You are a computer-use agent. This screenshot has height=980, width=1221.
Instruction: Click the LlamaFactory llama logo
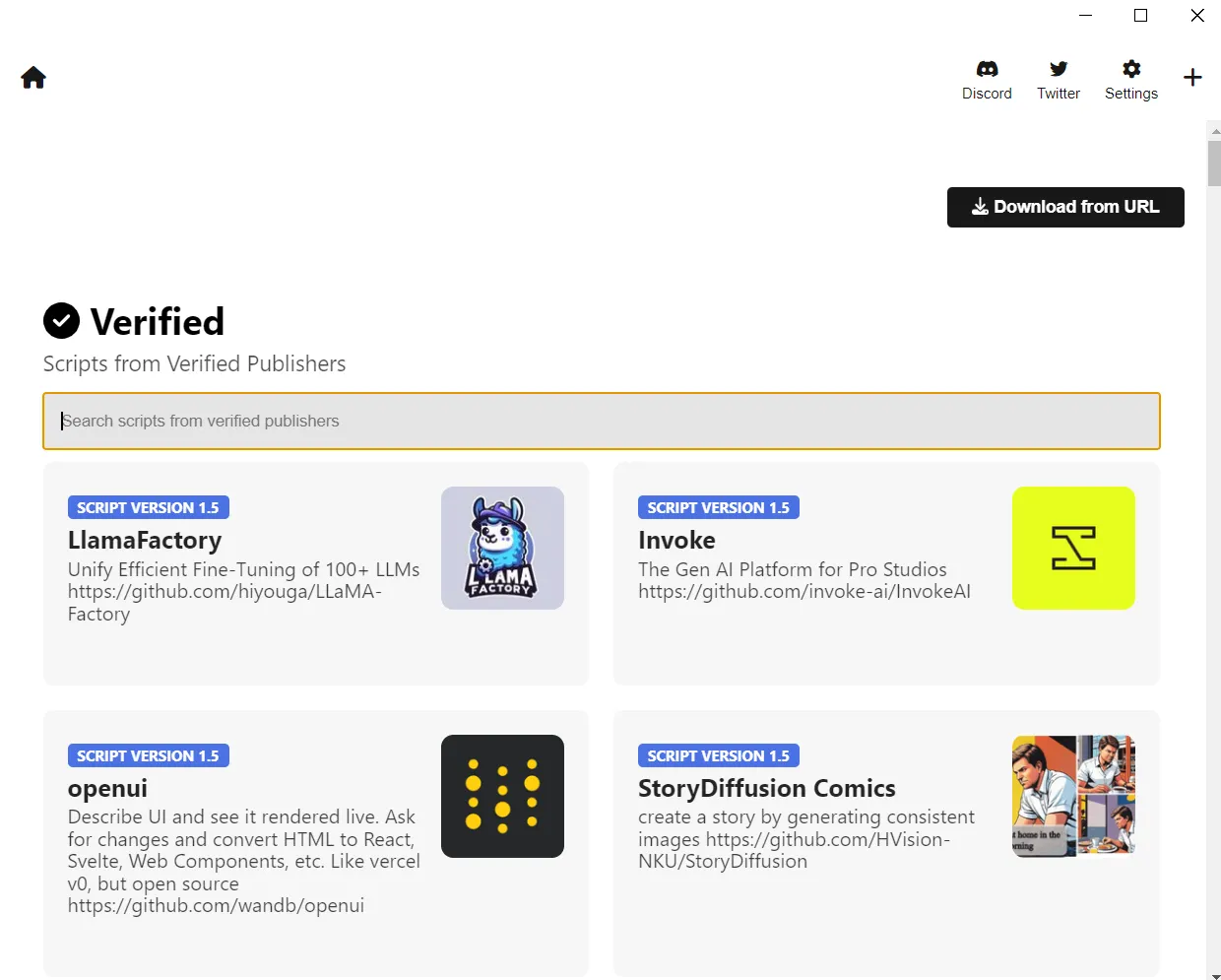pyautogui.click(x=502, y=548)
